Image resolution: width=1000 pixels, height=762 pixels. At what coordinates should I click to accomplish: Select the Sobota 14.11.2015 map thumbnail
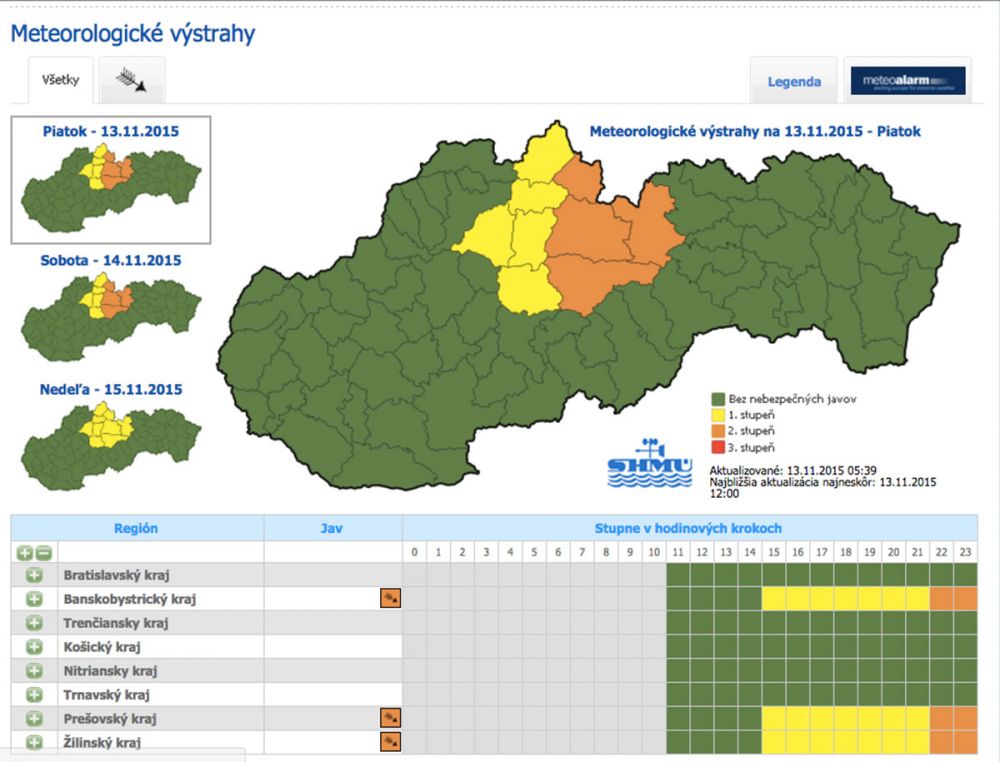coord(110,302)
